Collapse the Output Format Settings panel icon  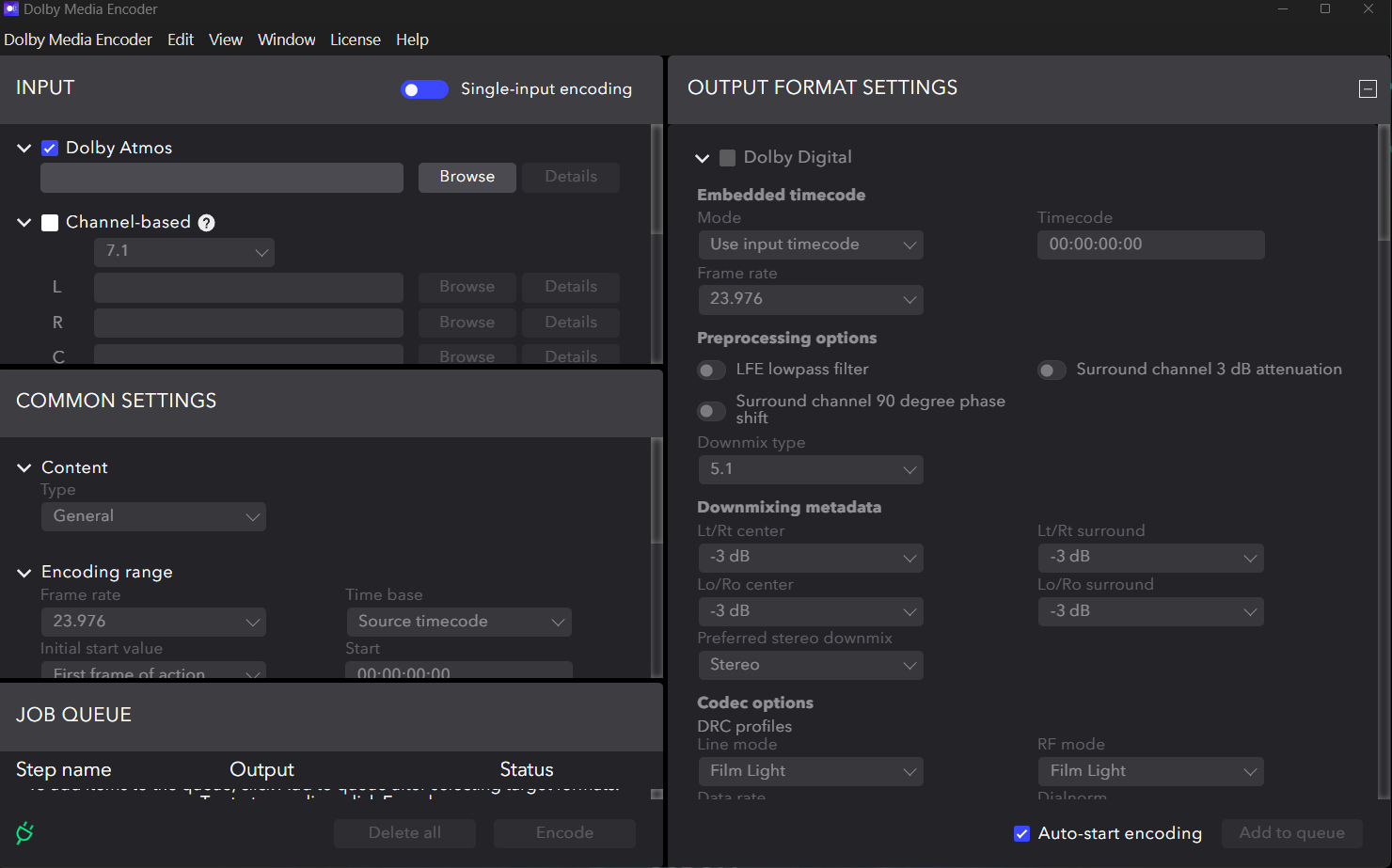click(1368, 88)
